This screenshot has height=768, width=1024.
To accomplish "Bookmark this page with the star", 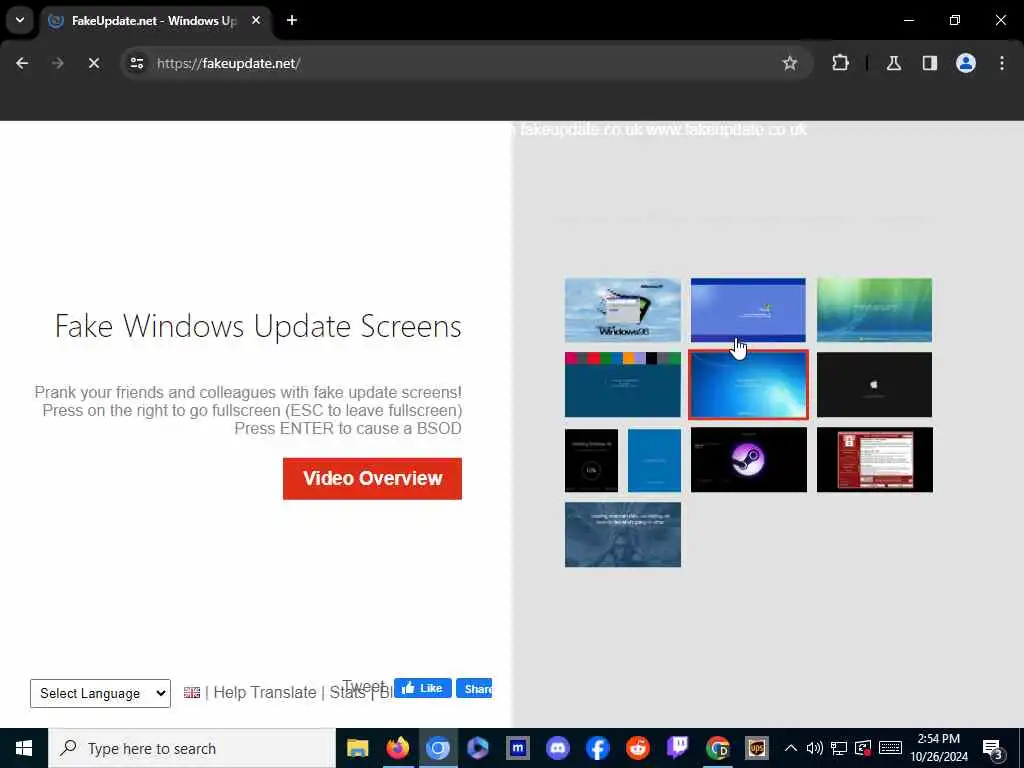I will click(790, 63).
